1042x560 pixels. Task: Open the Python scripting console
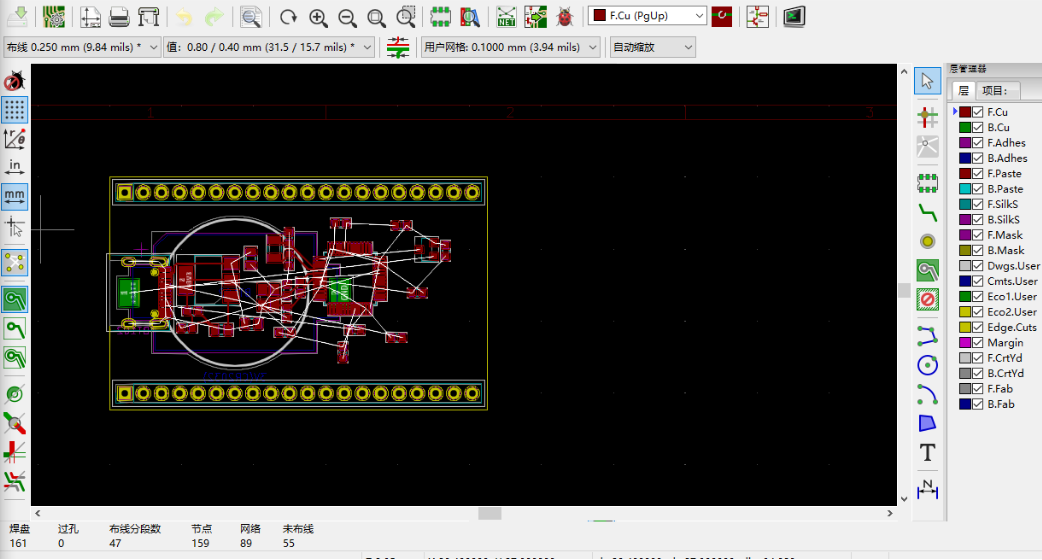(x=794, y=17)
